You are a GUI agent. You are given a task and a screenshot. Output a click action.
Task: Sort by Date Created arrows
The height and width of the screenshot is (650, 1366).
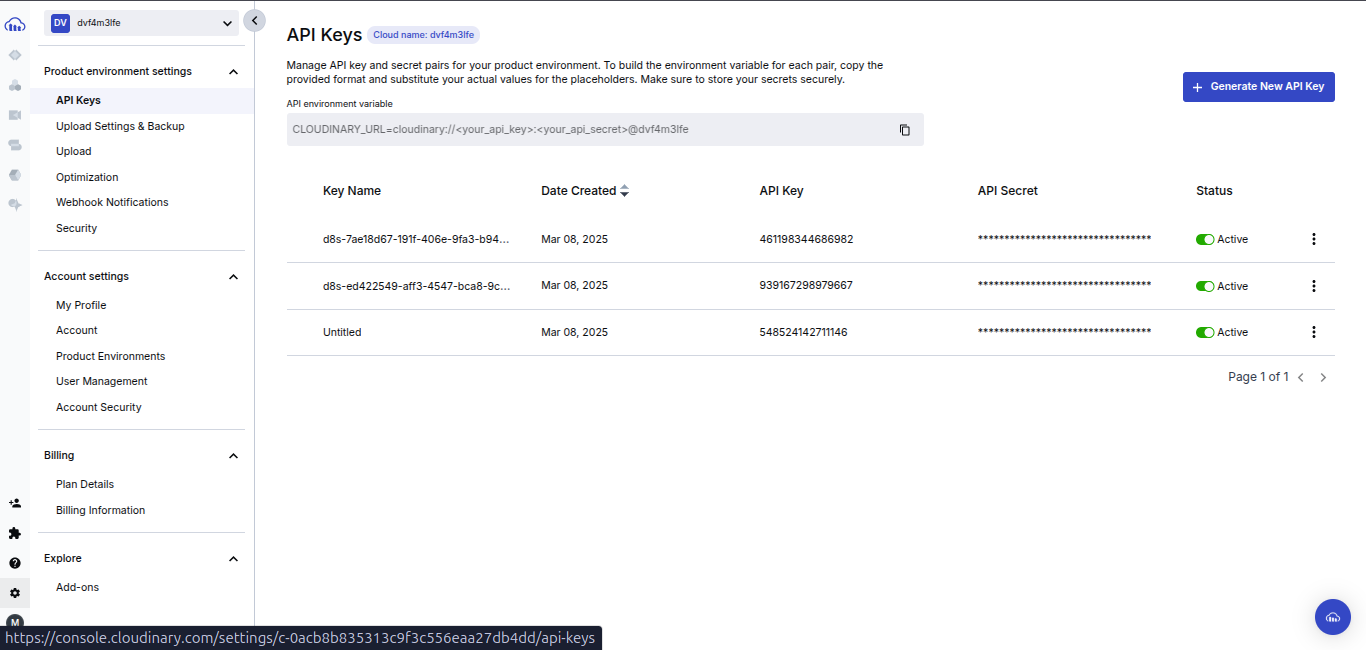click(625, 191)
